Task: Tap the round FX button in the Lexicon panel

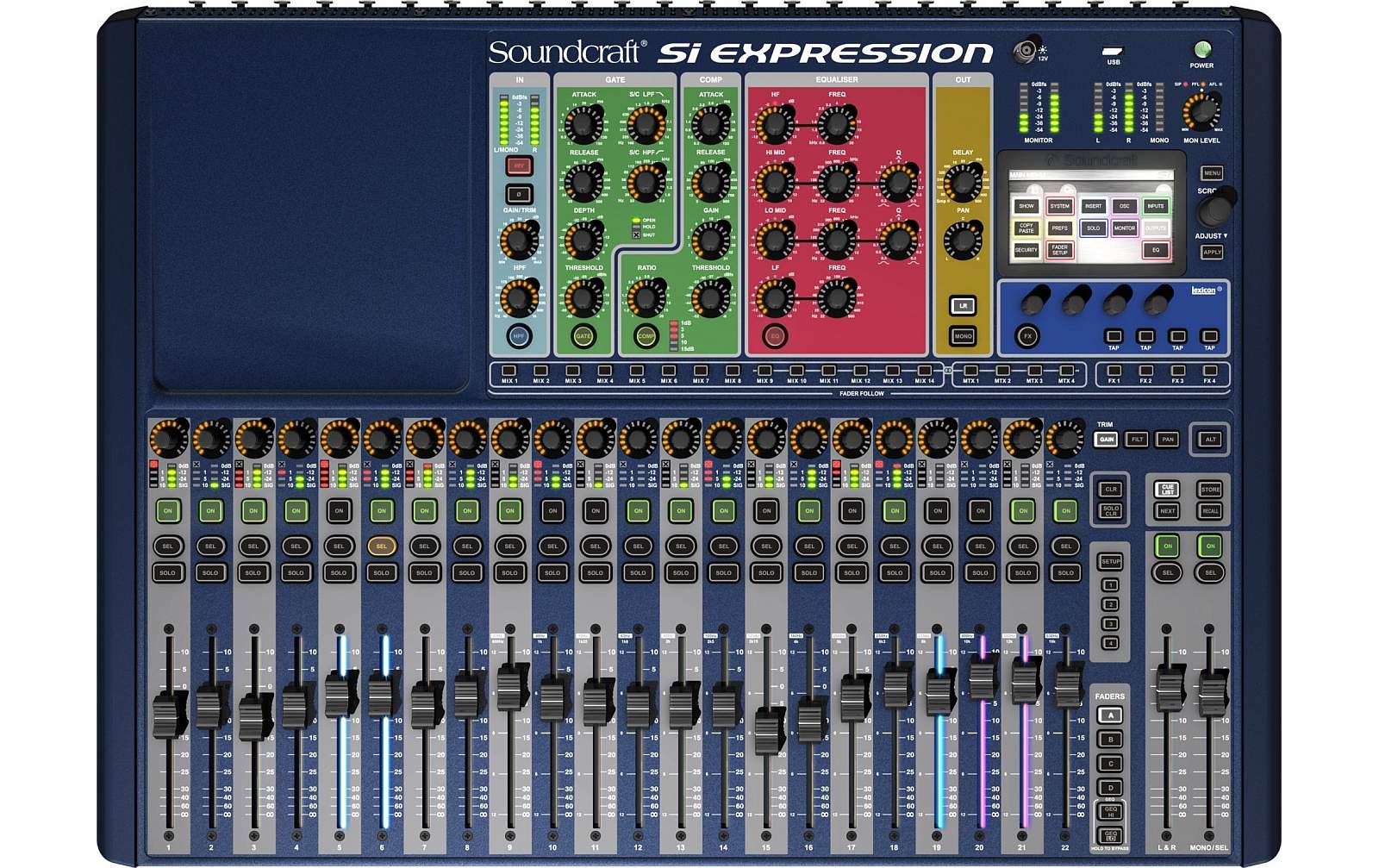Action: pos(1026,336)
